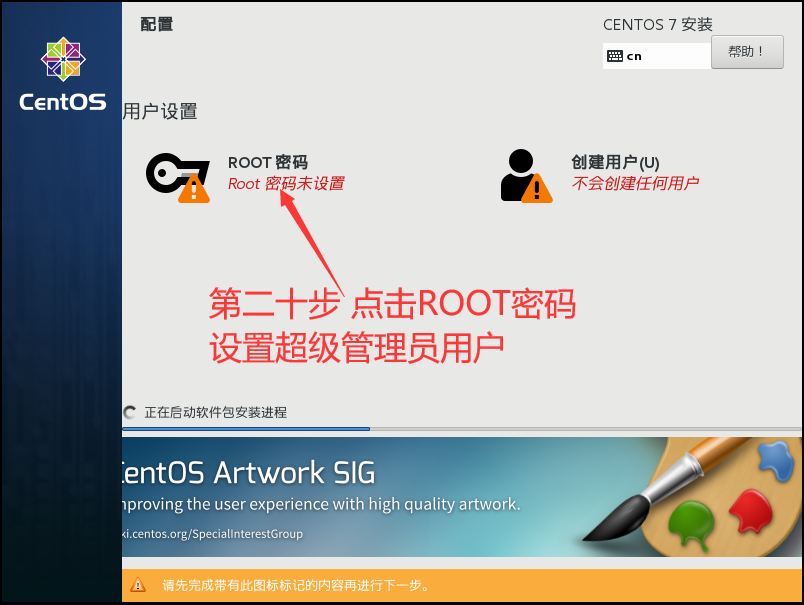Click the CentOS Artwork SIG banner

(461, 497)
